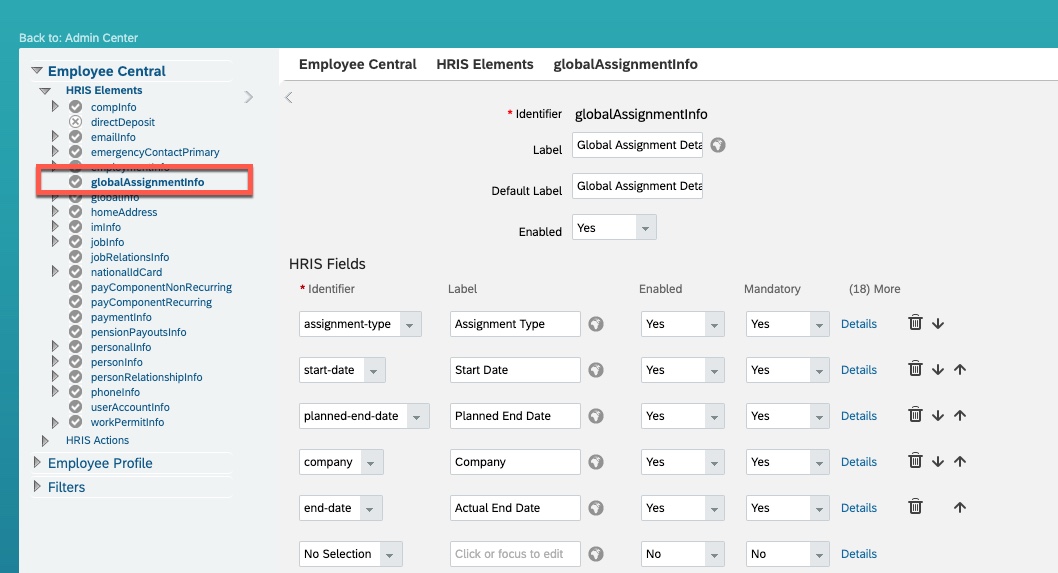The width and height of the screenshot is (1058, 573).
Task: Click the directDeposit disabled status icon
Action: 76,121
